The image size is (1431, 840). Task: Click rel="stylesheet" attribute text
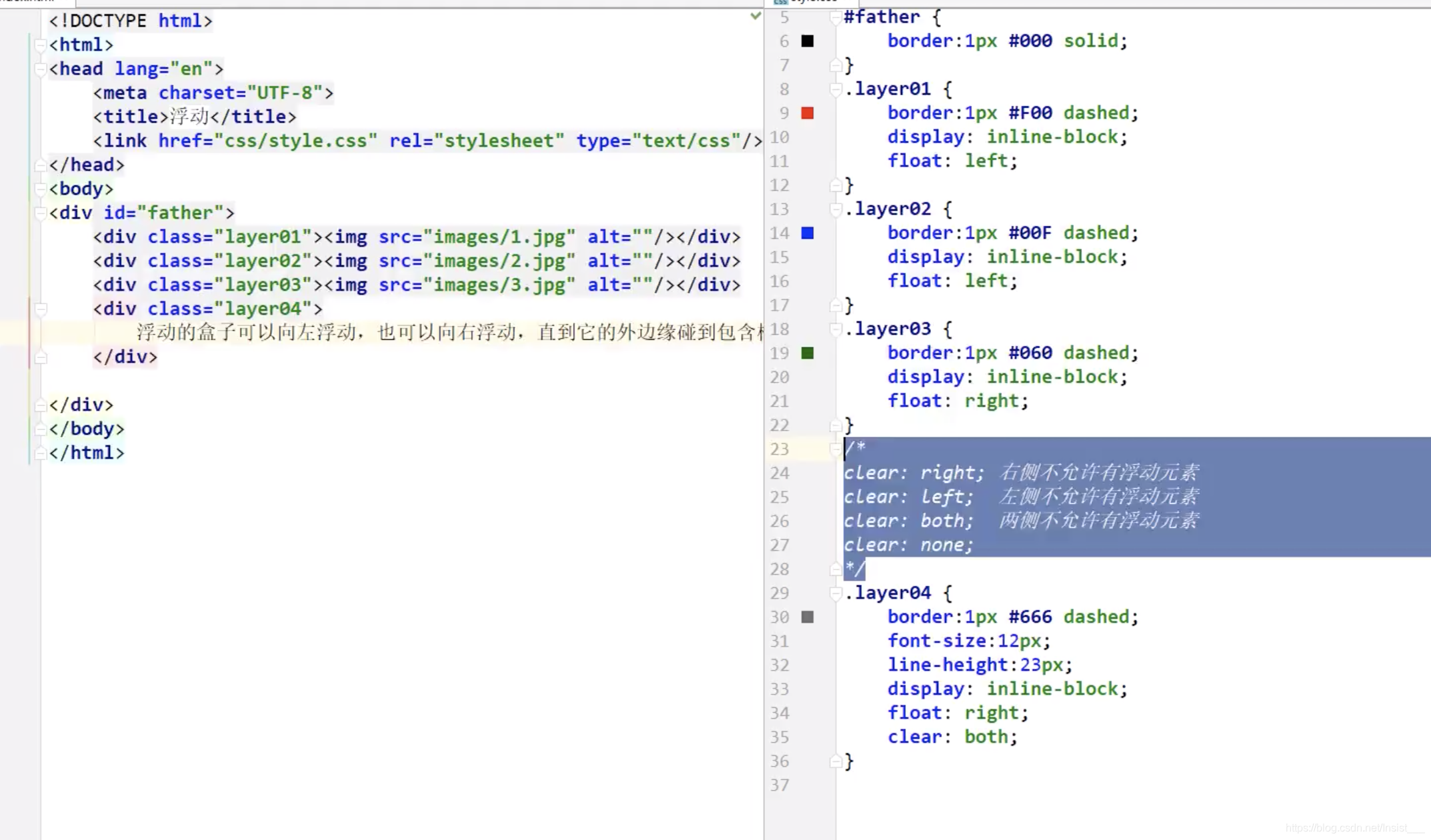pos(477,141)
